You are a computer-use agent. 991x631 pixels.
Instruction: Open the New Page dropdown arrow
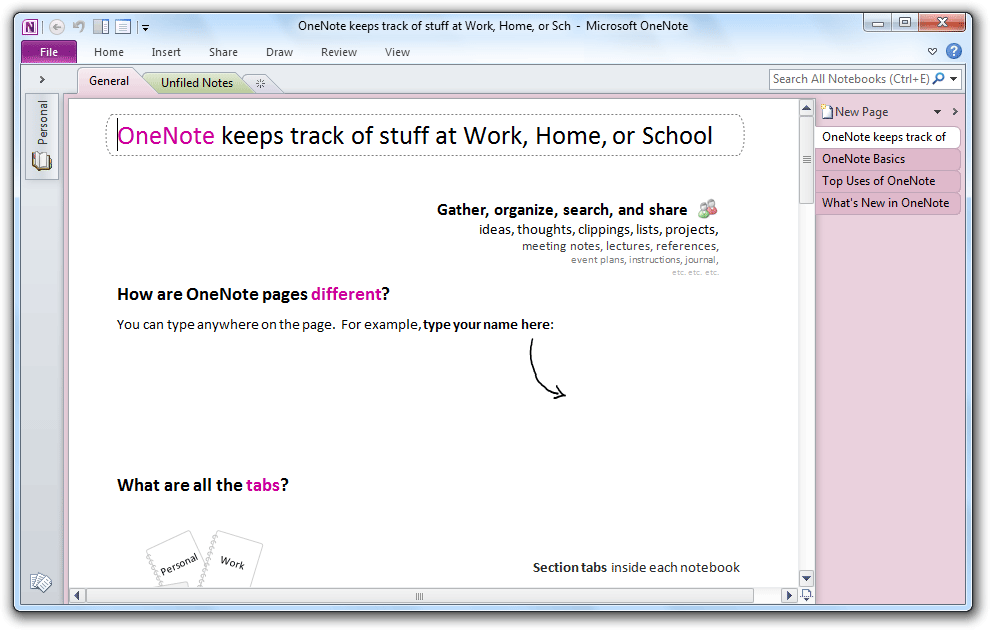[937, 112]
